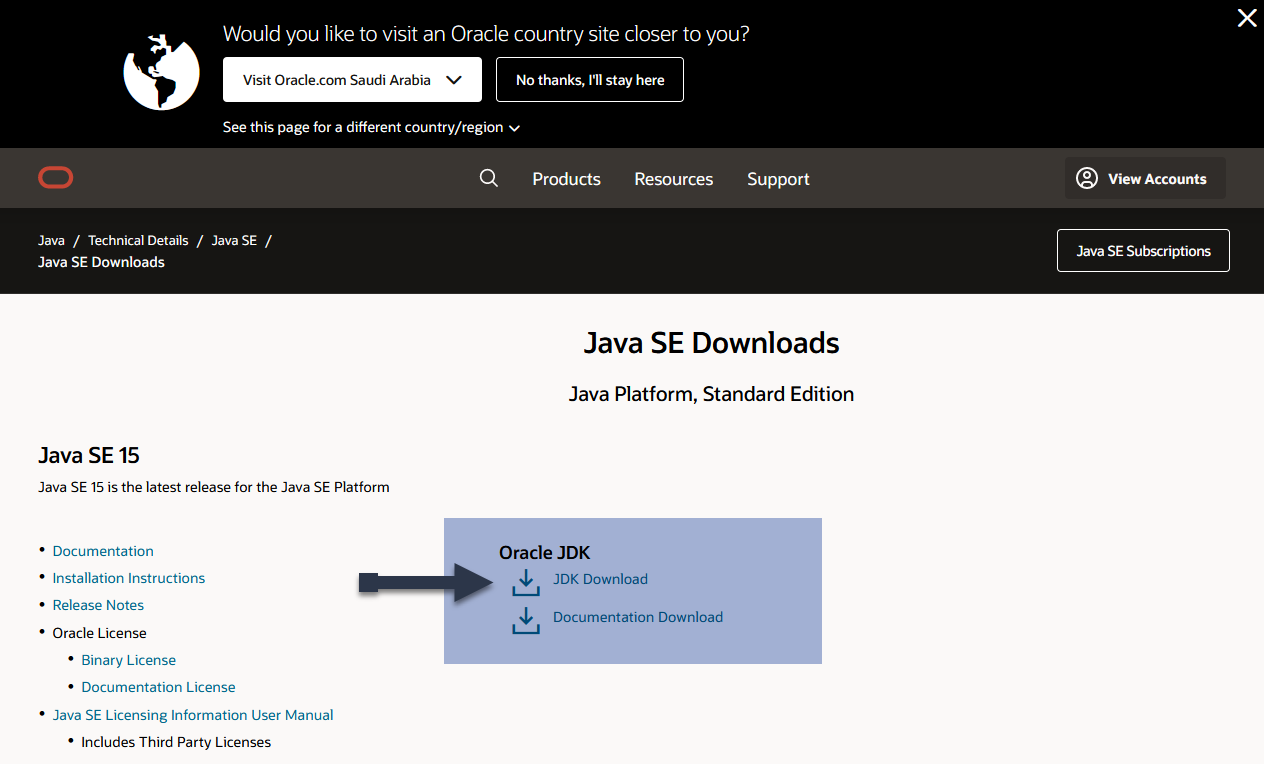Open the Documentation License link
This screenshot has height=764, width=1264.
pyautogui.click(x=159, y=687)
